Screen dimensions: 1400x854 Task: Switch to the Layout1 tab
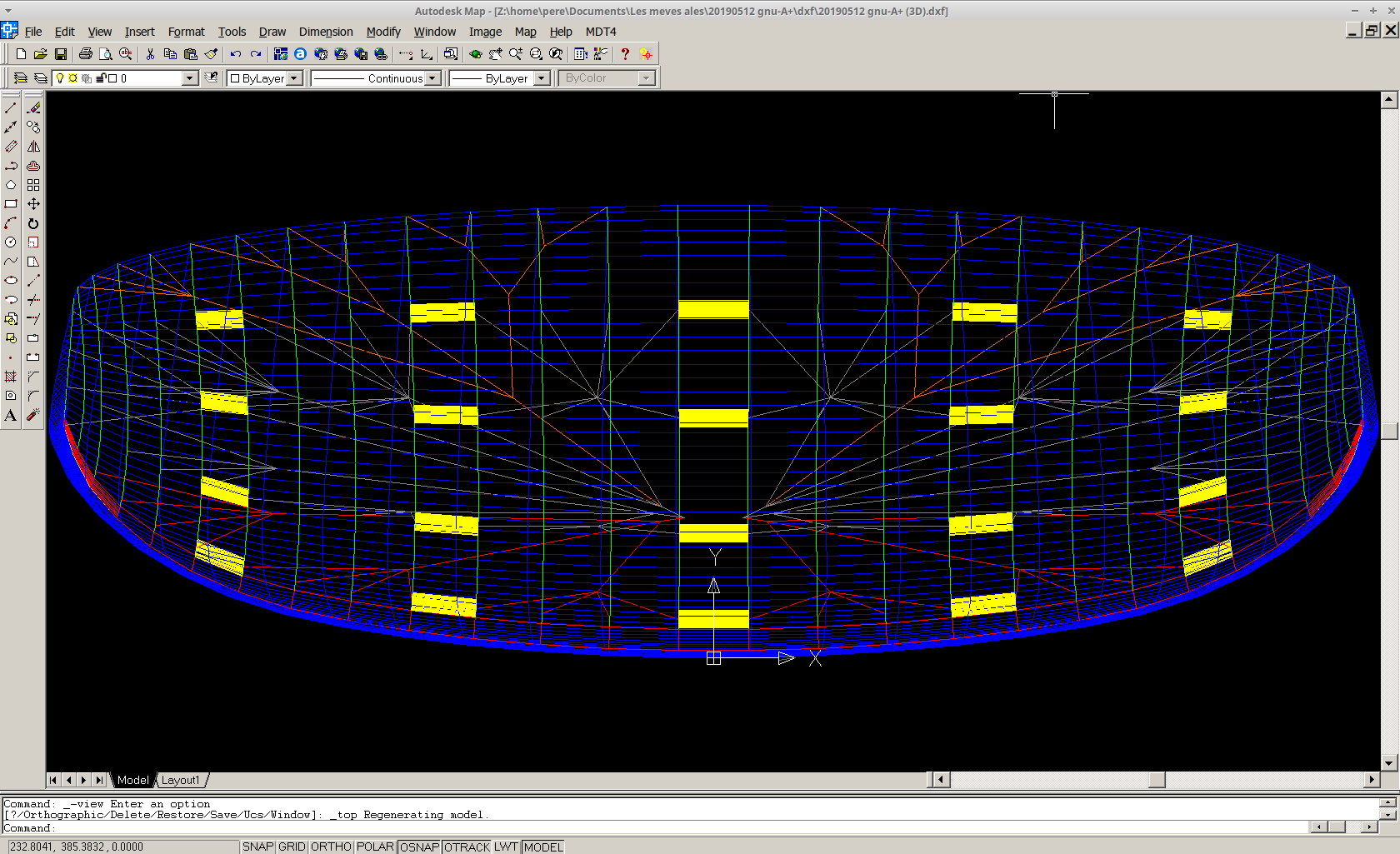pos(181,780)
